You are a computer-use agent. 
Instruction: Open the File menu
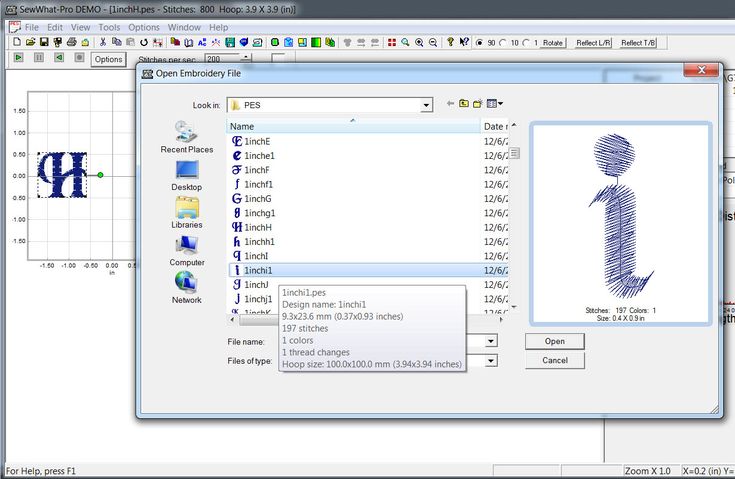[x=32, y=27]
